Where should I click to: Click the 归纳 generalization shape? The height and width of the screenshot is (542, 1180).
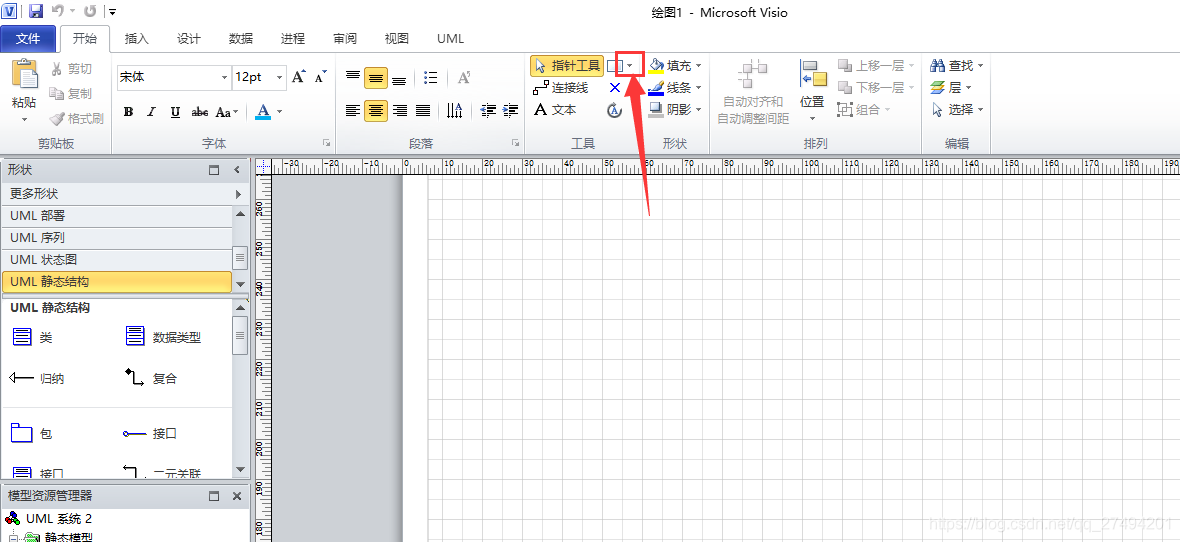coord(22,378)
